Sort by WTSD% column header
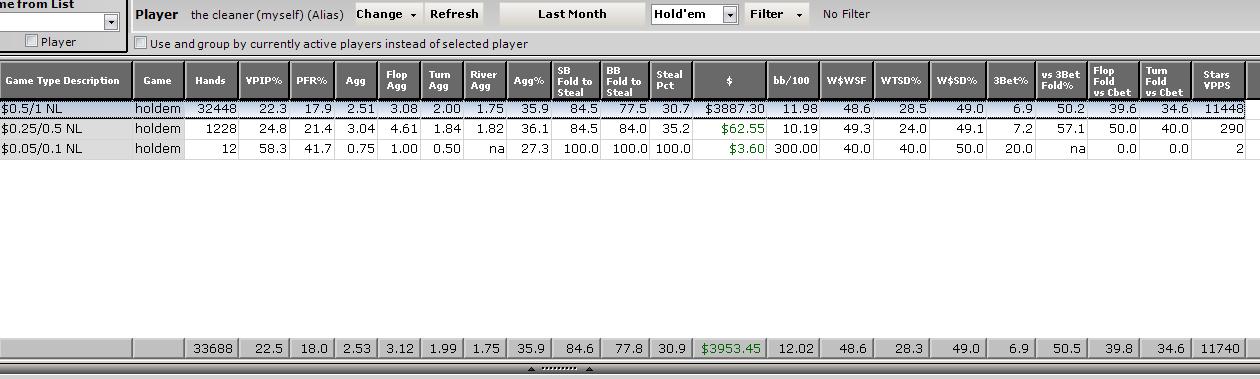Image resolution: width=1260 pixels, height=379 pixels. [x=902, y=80]
